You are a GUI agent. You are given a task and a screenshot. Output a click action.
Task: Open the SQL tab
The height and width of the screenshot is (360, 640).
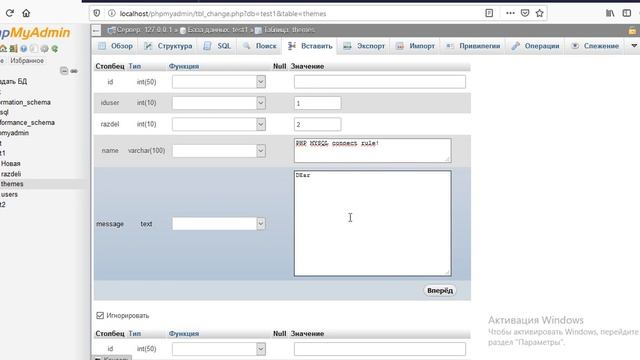218,46
